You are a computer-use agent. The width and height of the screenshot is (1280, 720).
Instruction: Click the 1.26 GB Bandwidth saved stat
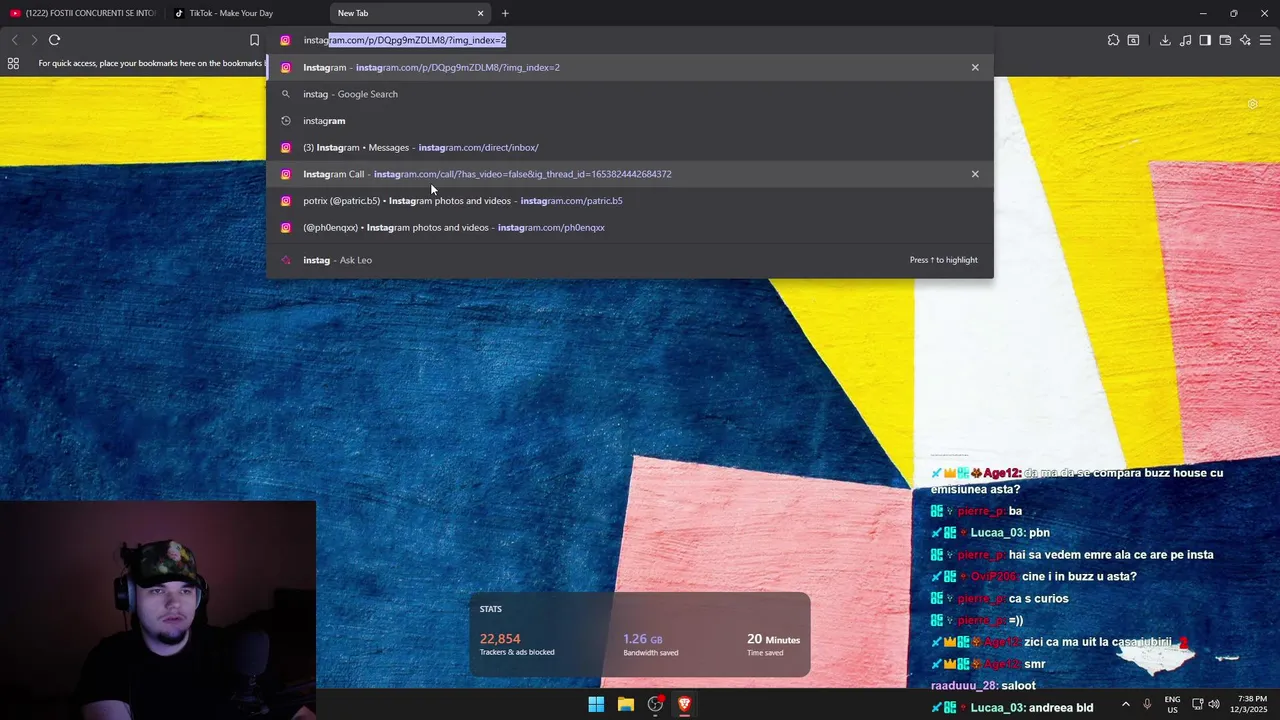(x=650, y=645)
